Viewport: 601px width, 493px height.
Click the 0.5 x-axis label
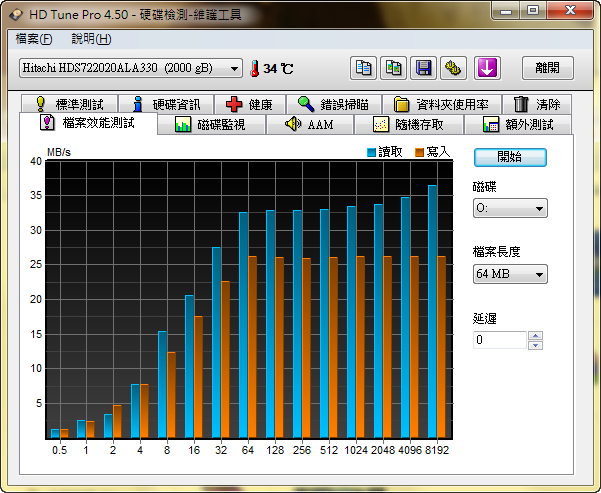click(59, 450)
